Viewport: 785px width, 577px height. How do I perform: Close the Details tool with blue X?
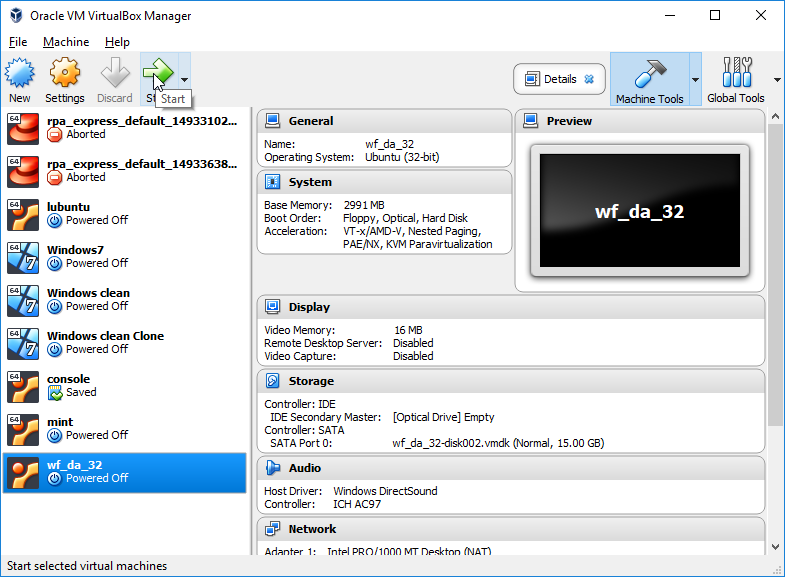click(x=589, y=79)
